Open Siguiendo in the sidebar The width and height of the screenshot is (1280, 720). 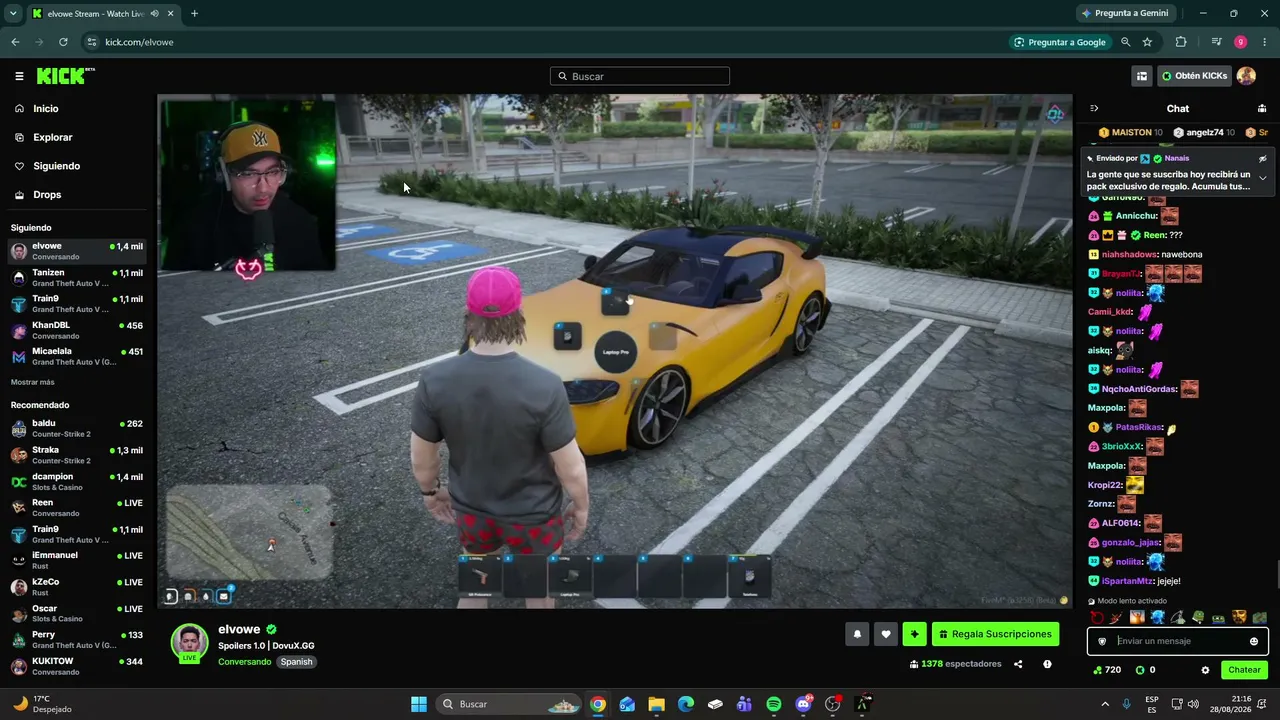tap(56, 166)
